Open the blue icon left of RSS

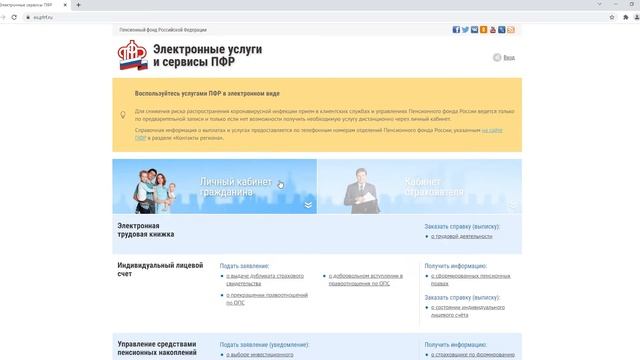coord(502,29)
